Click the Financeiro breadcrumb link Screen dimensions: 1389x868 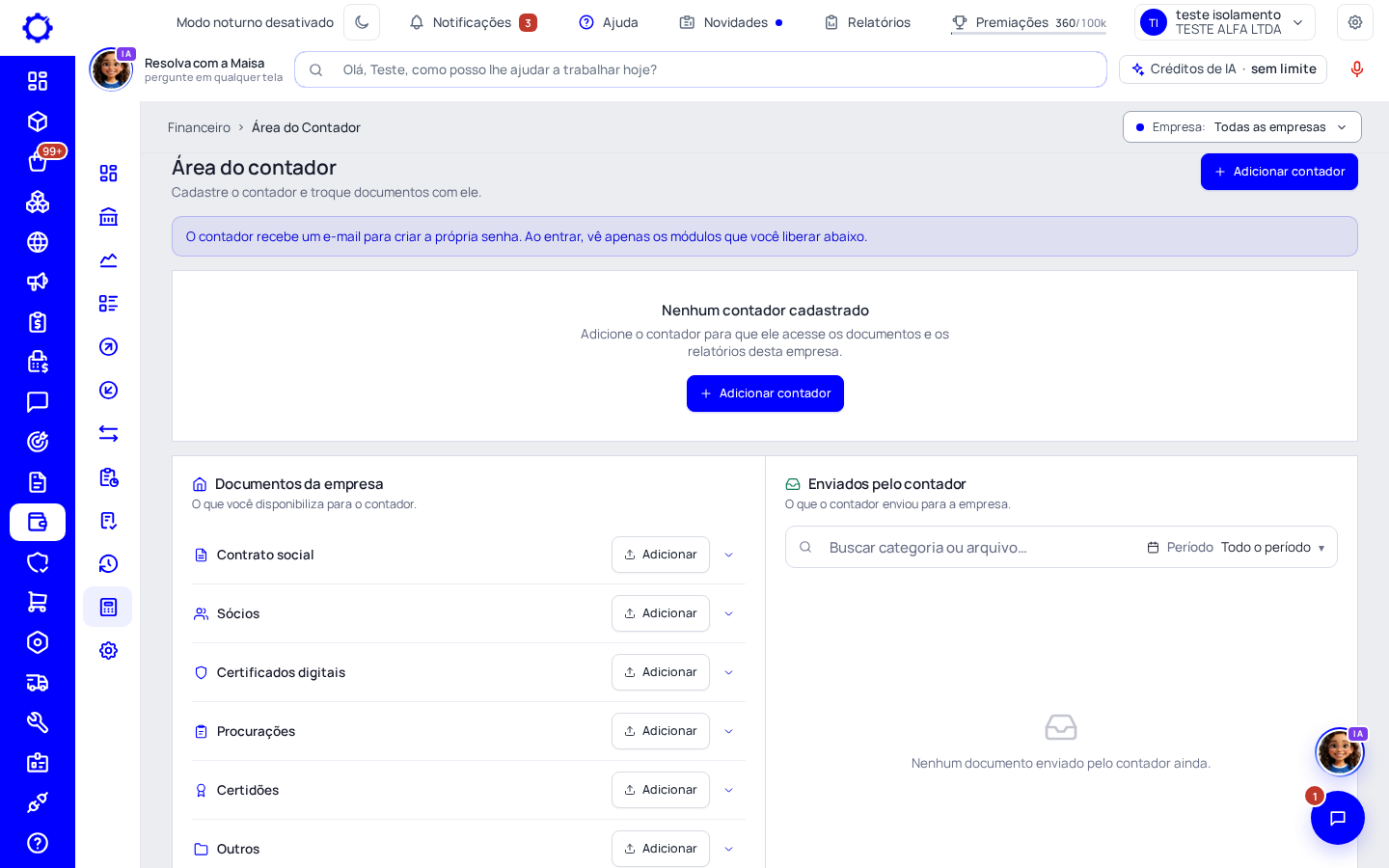(x=199, y=127)
